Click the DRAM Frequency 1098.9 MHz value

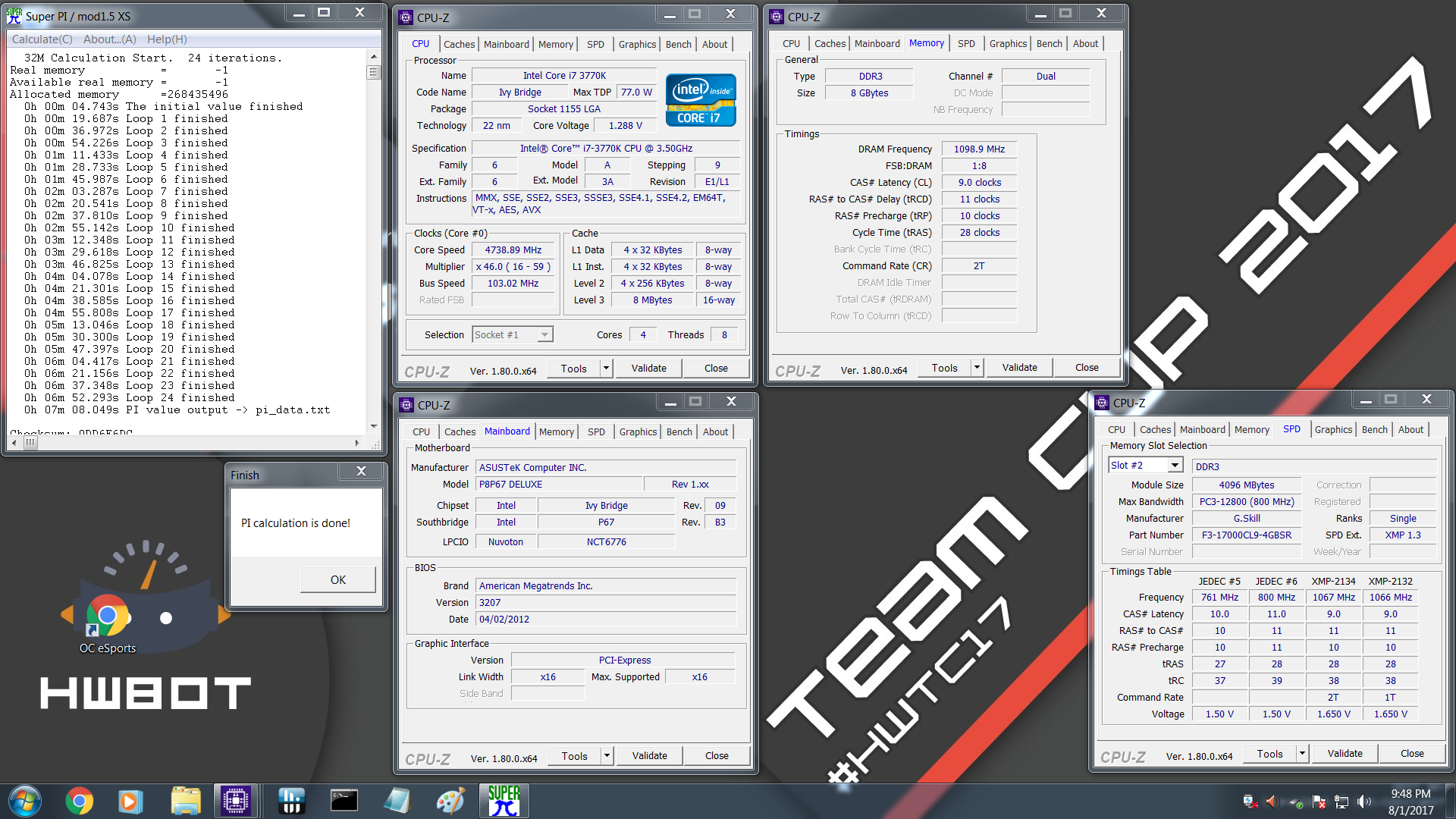click(x=979, y=149)
